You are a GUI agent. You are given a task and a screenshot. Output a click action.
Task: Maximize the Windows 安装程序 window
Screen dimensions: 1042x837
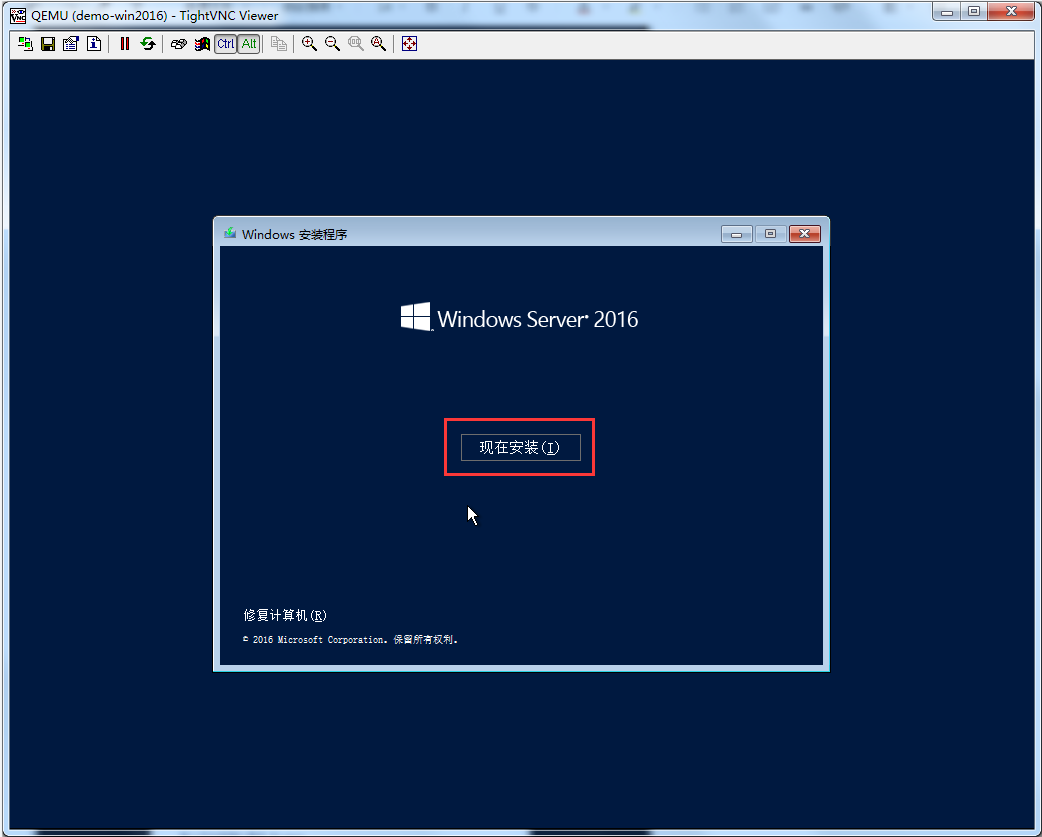(770, 234)
